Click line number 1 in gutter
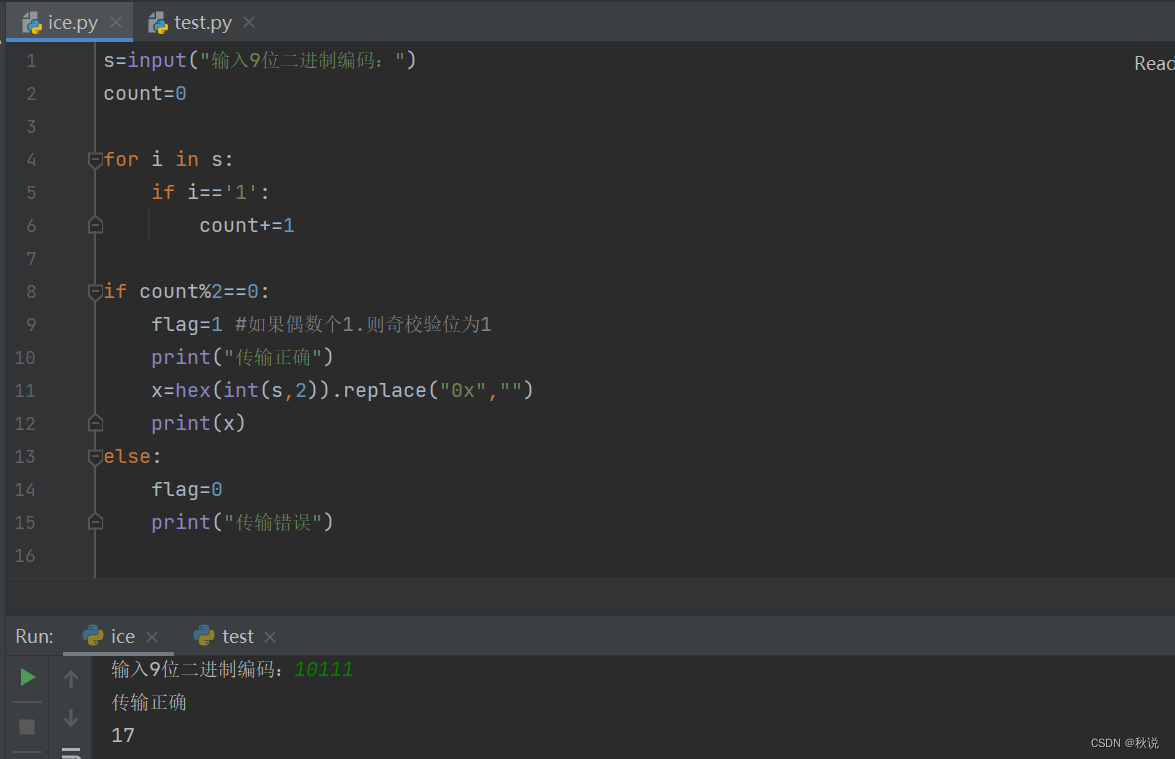 tap(31, 61)
